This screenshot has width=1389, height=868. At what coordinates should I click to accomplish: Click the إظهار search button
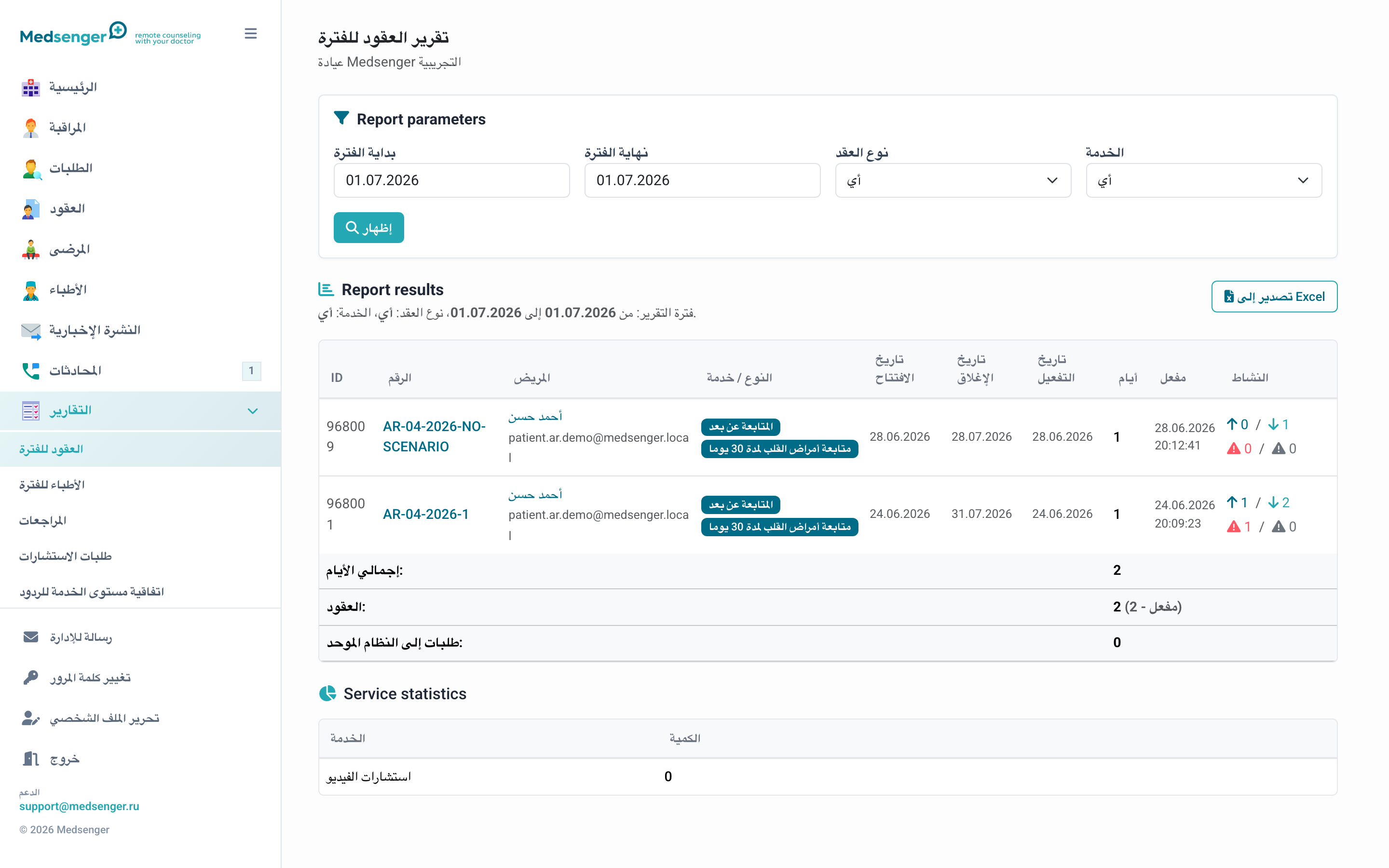pos(368,228)
